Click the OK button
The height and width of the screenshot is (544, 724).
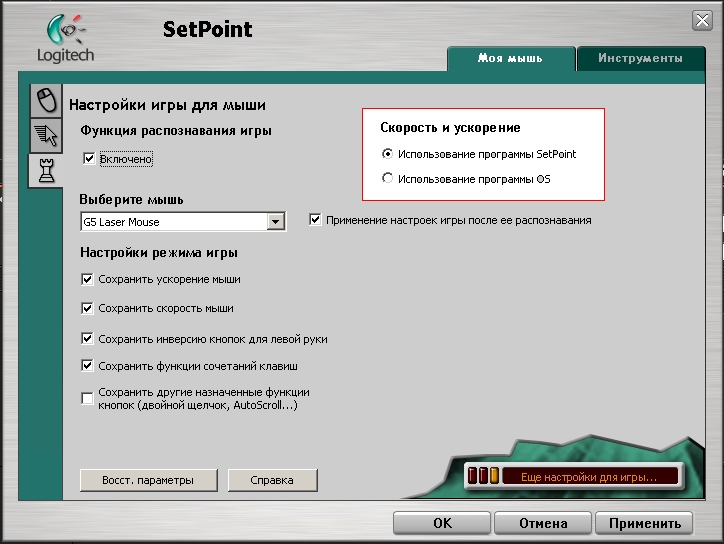pos(442,523)
